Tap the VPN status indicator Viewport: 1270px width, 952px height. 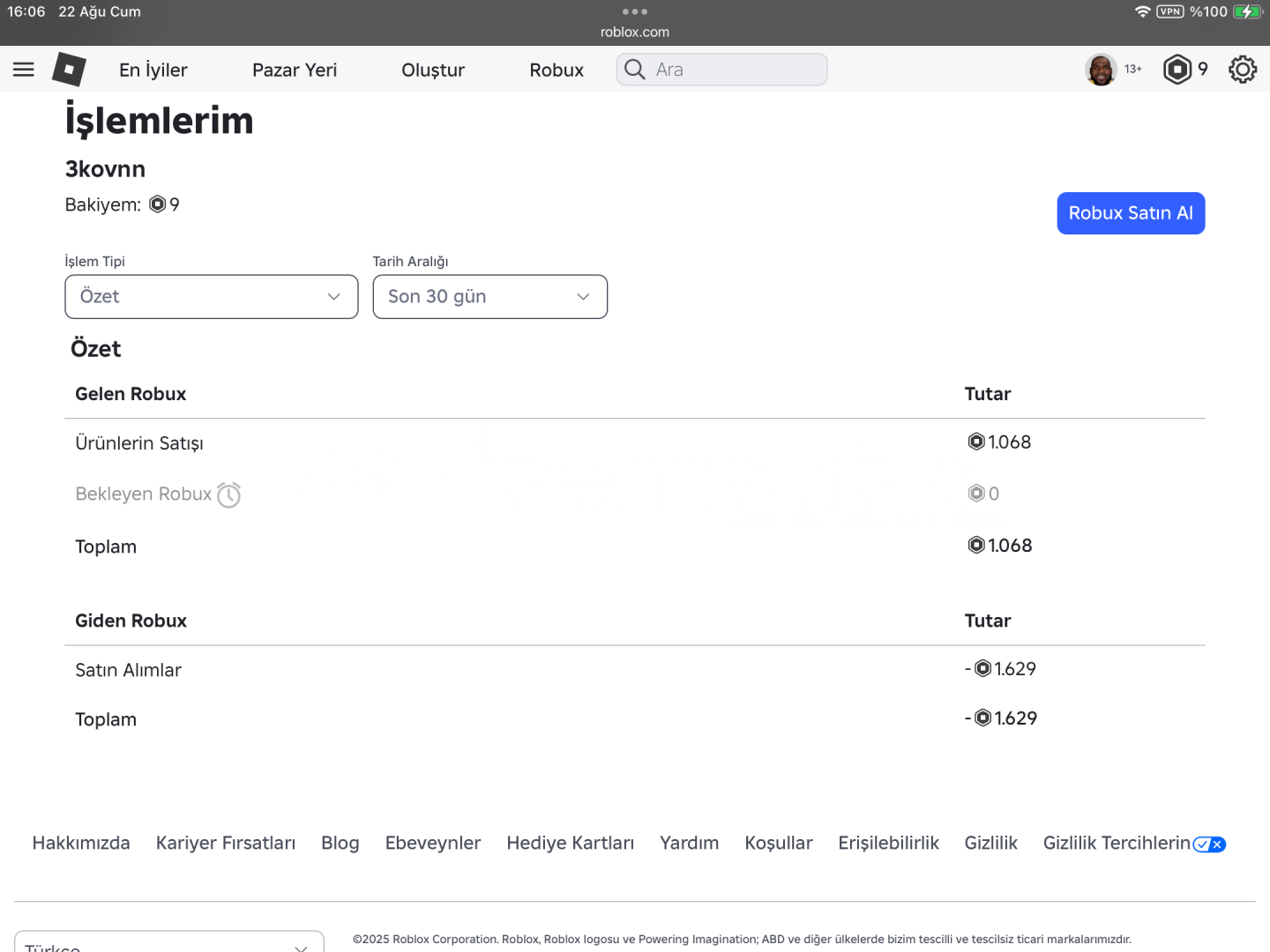click(1170, 11)
